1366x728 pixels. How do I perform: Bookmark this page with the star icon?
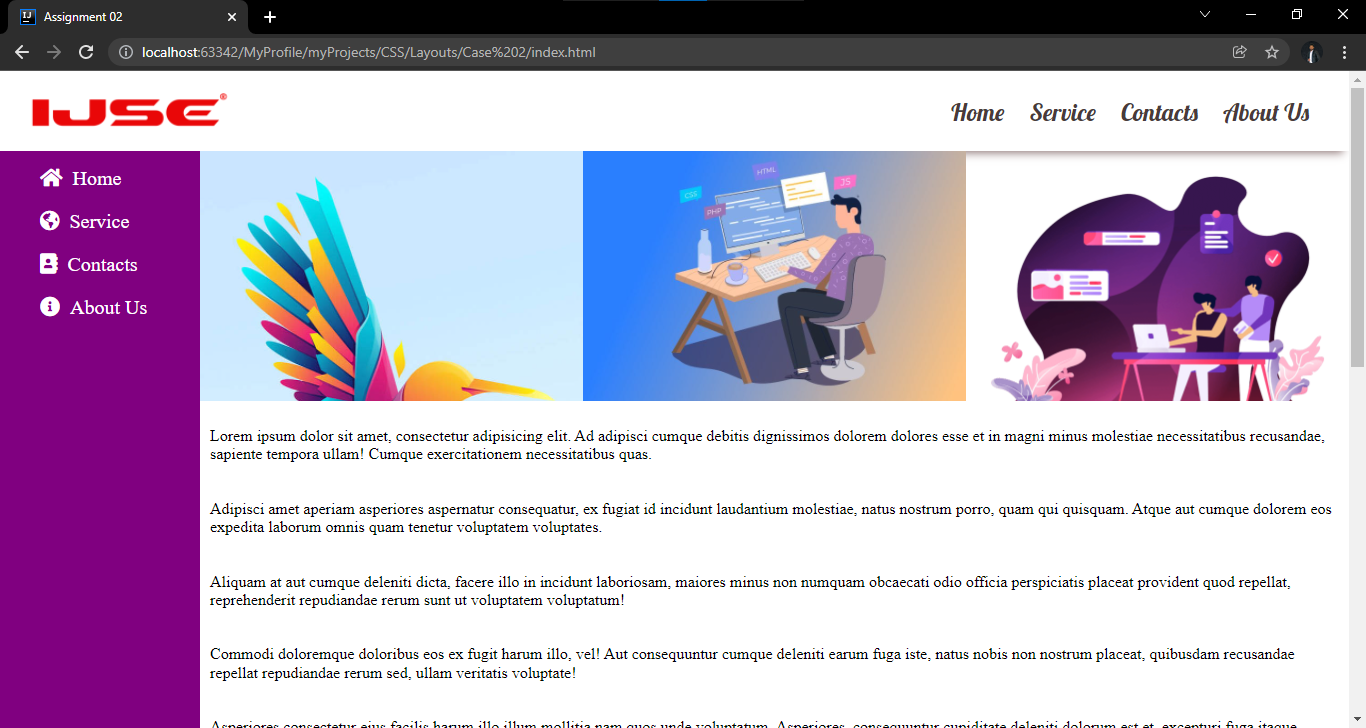(1272, 52)
